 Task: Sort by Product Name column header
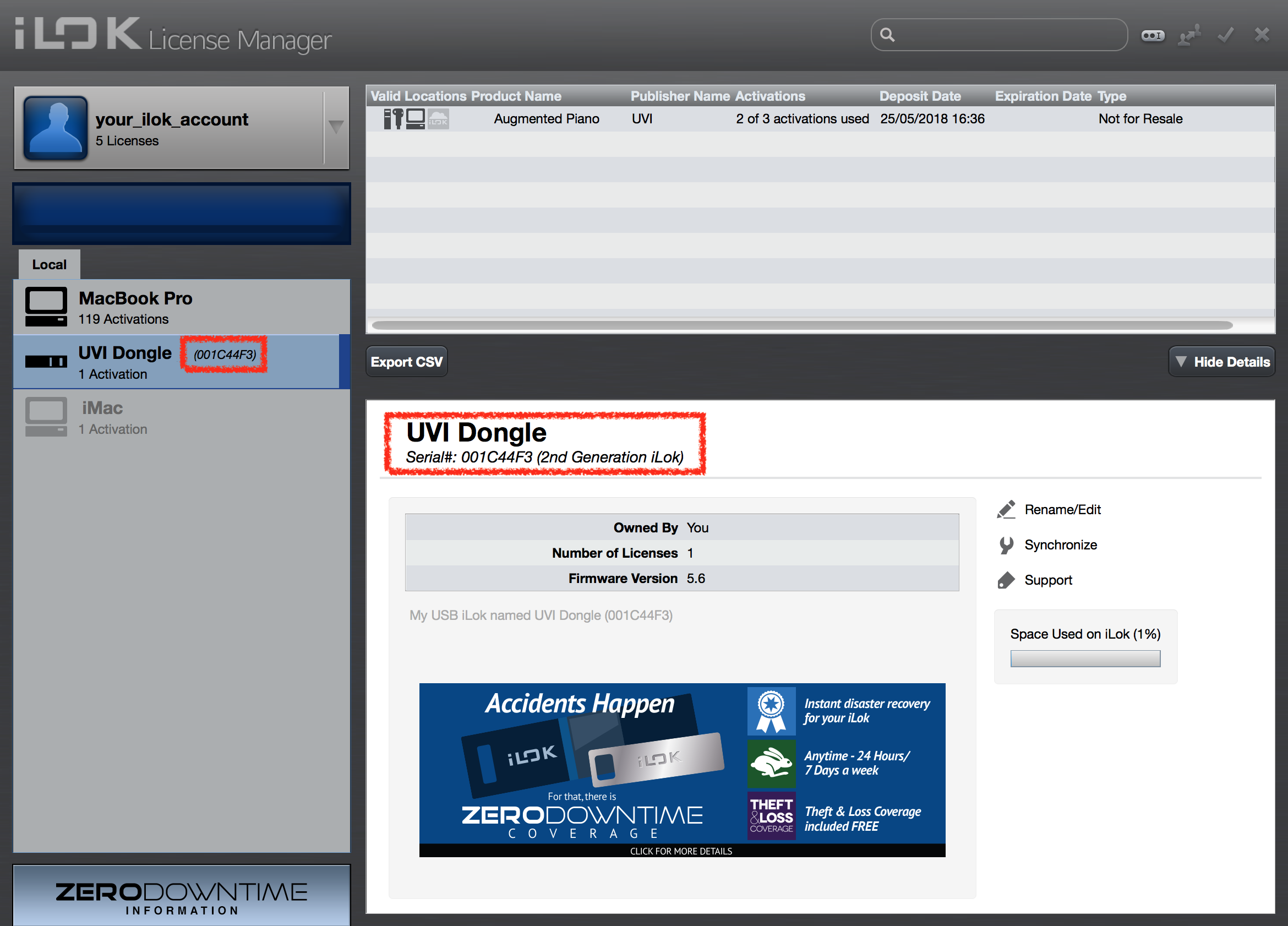pyautogui.click(x=516, y=96)
